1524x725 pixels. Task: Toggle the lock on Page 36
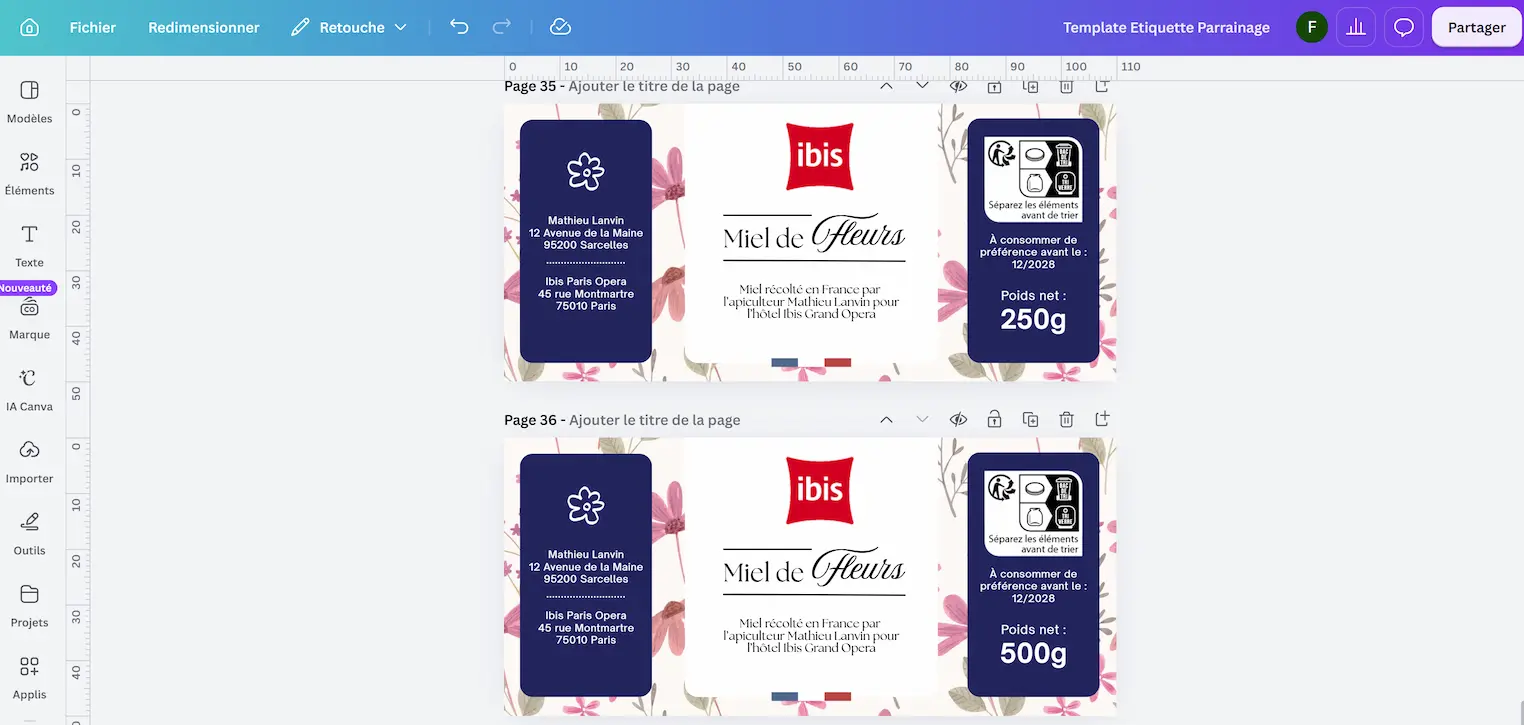pyautogui.click(x=994, y=419)
